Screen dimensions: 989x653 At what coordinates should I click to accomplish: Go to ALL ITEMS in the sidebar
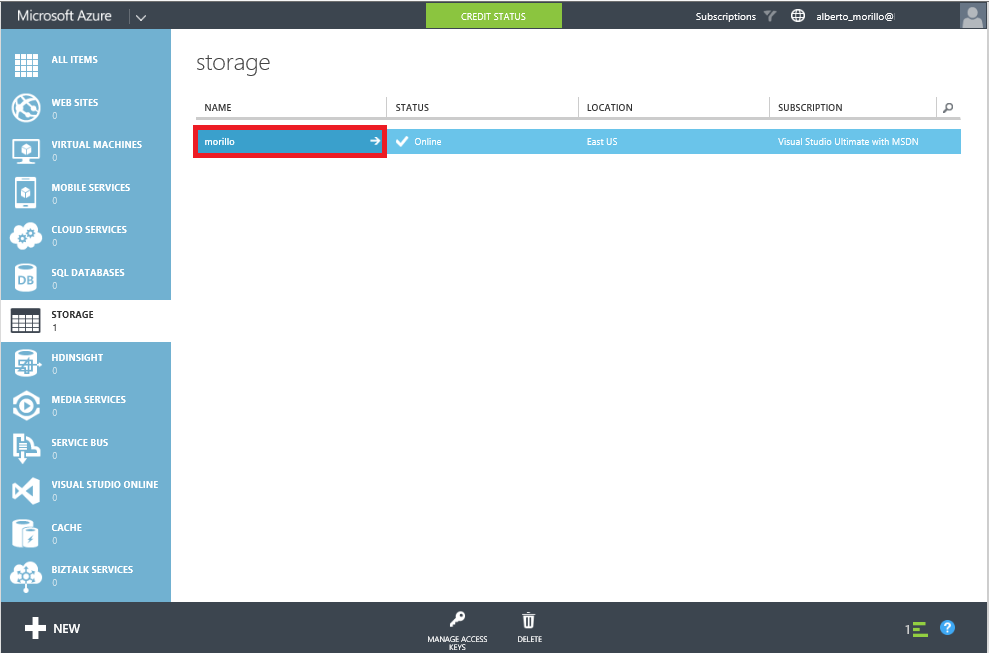74,59
